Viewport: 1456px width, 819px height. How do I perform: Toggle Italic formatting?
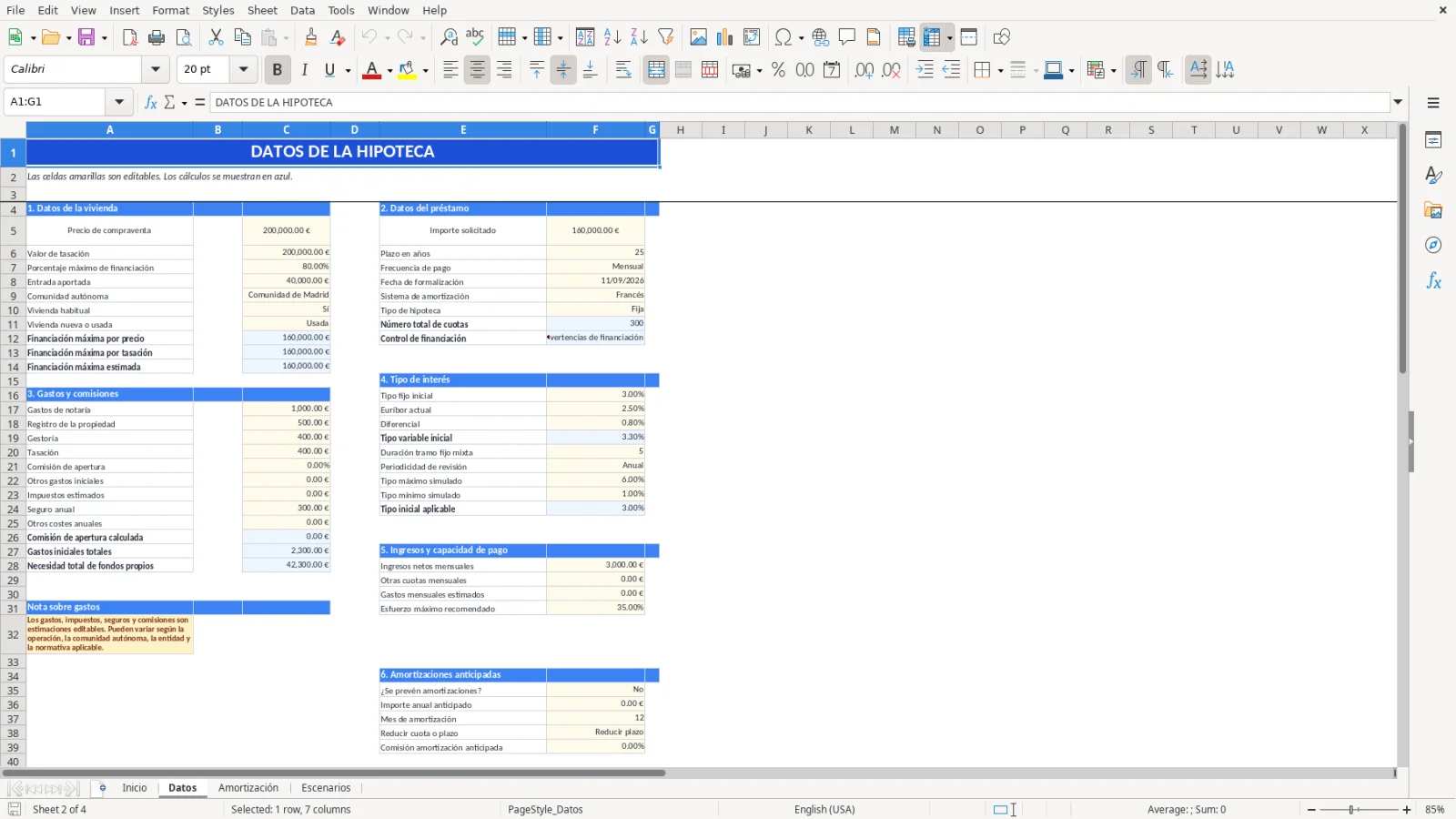(x=304, y=70)
